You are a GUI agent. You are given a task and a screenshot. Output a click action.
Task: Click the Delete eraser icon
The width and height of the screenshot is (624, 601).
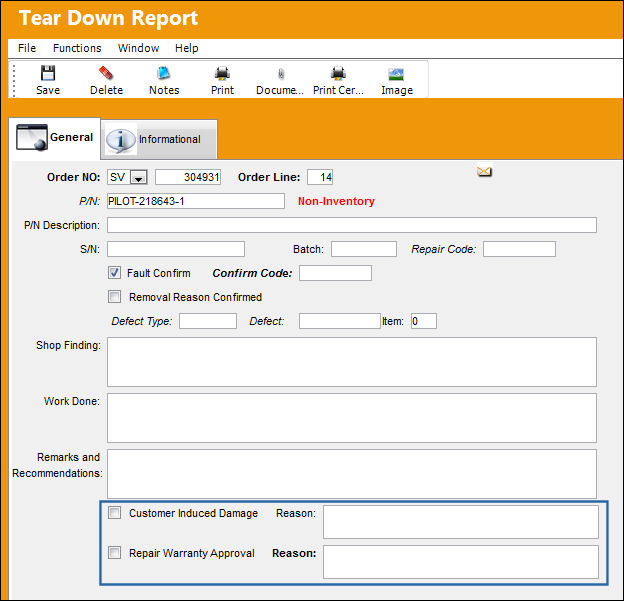(x=106, y=73)
